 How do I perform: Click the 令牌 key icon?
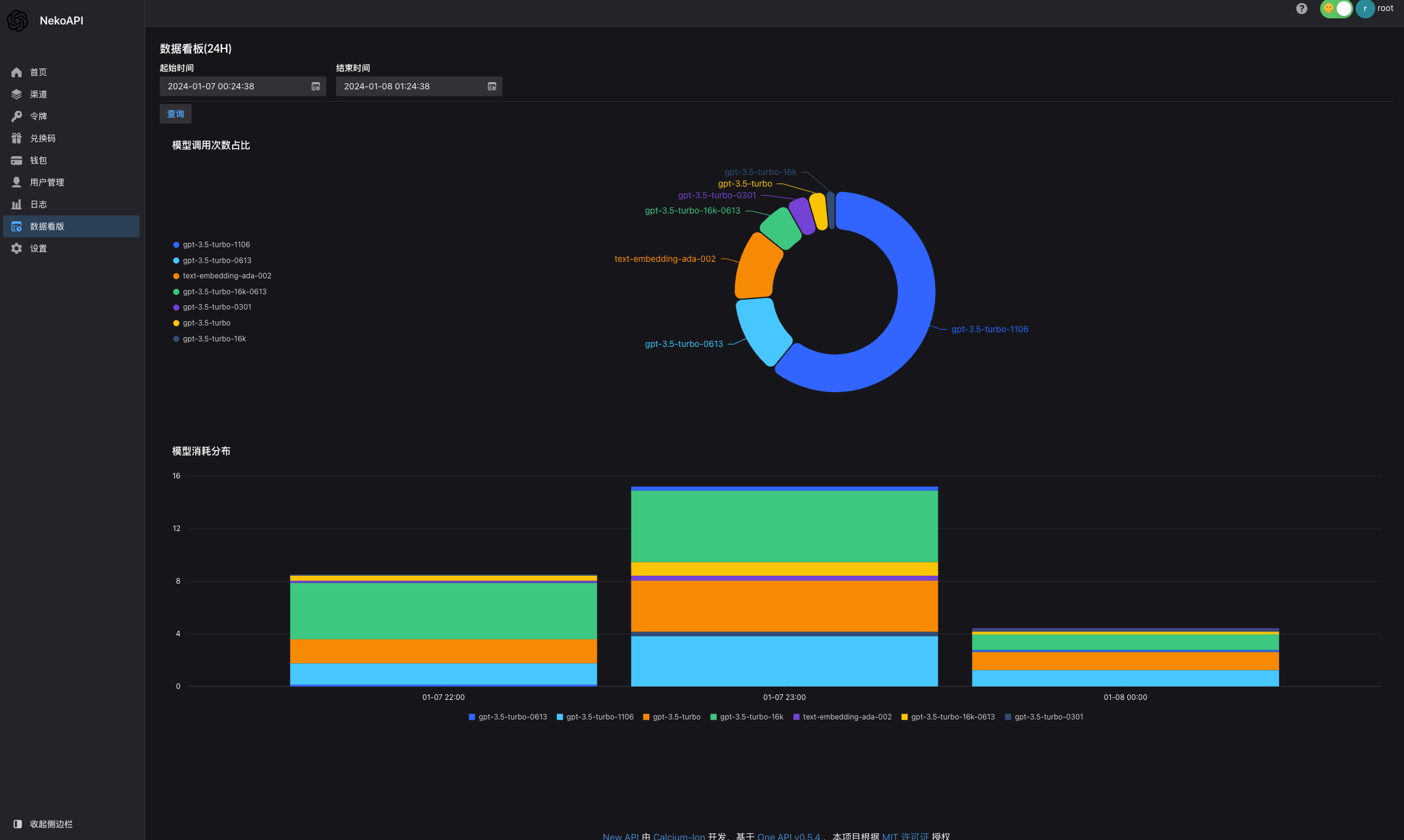point(17,116)
